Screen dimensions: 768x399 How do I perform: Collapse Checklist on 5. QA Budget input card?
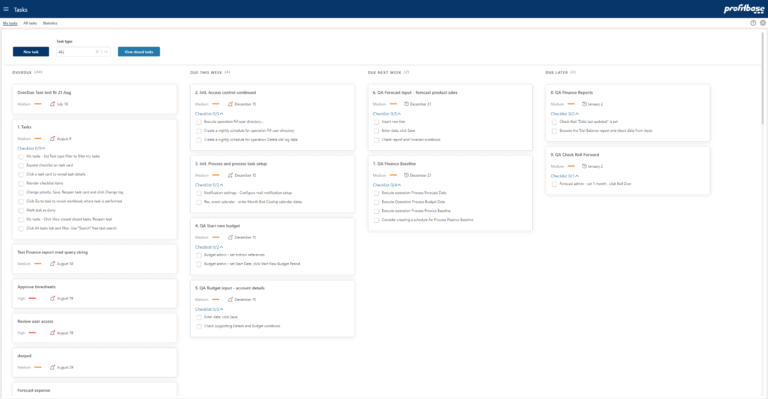tap(209, 309)
